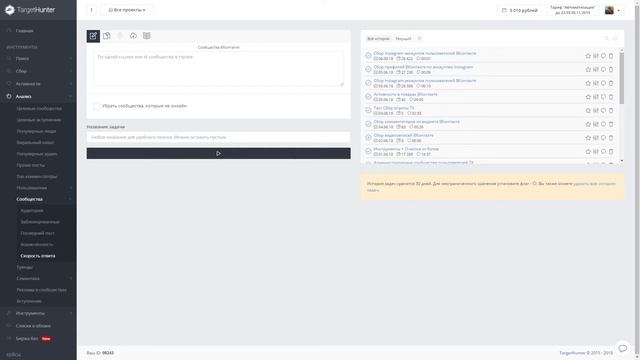Focus the 'Название задачи' input field
Image resolution: width=640 pixels, height=360 pixels.
218,137
